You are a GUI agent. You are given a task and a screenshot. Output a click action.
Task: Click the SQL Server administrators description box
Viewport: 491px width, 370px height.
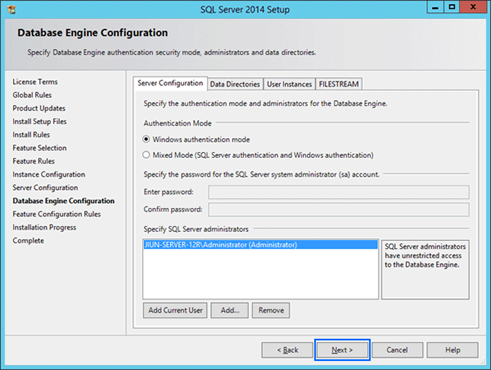point(425,269)
